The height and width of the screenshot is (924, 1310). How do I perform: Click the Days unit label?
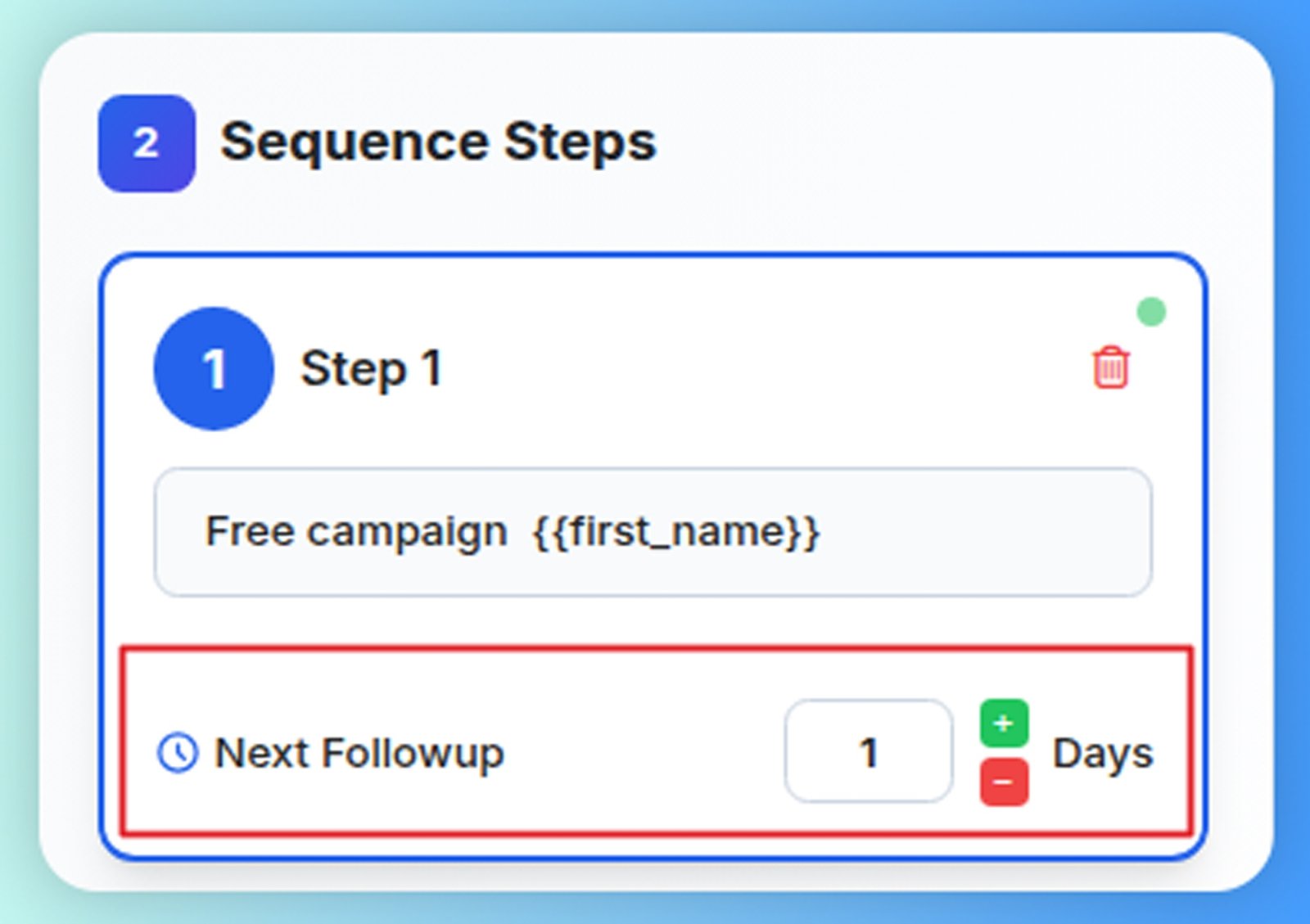pos(1102,754)
